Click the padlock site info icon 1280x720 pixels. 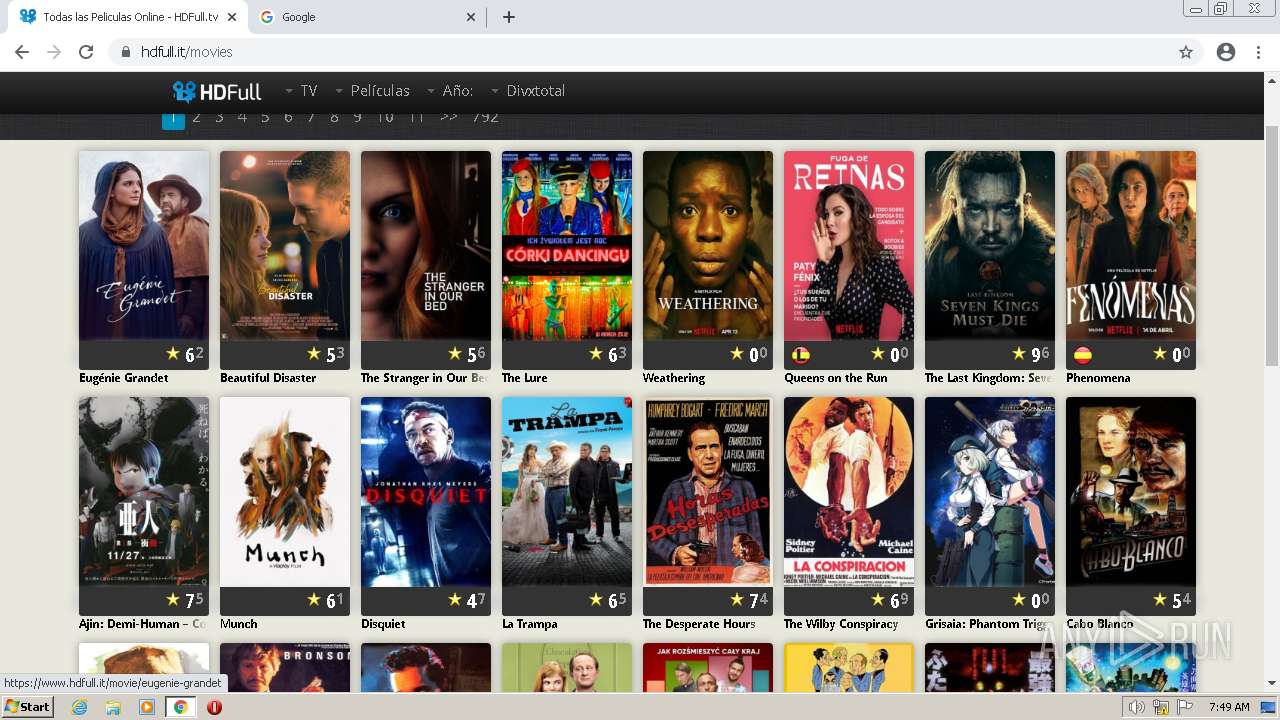point(126,52)
